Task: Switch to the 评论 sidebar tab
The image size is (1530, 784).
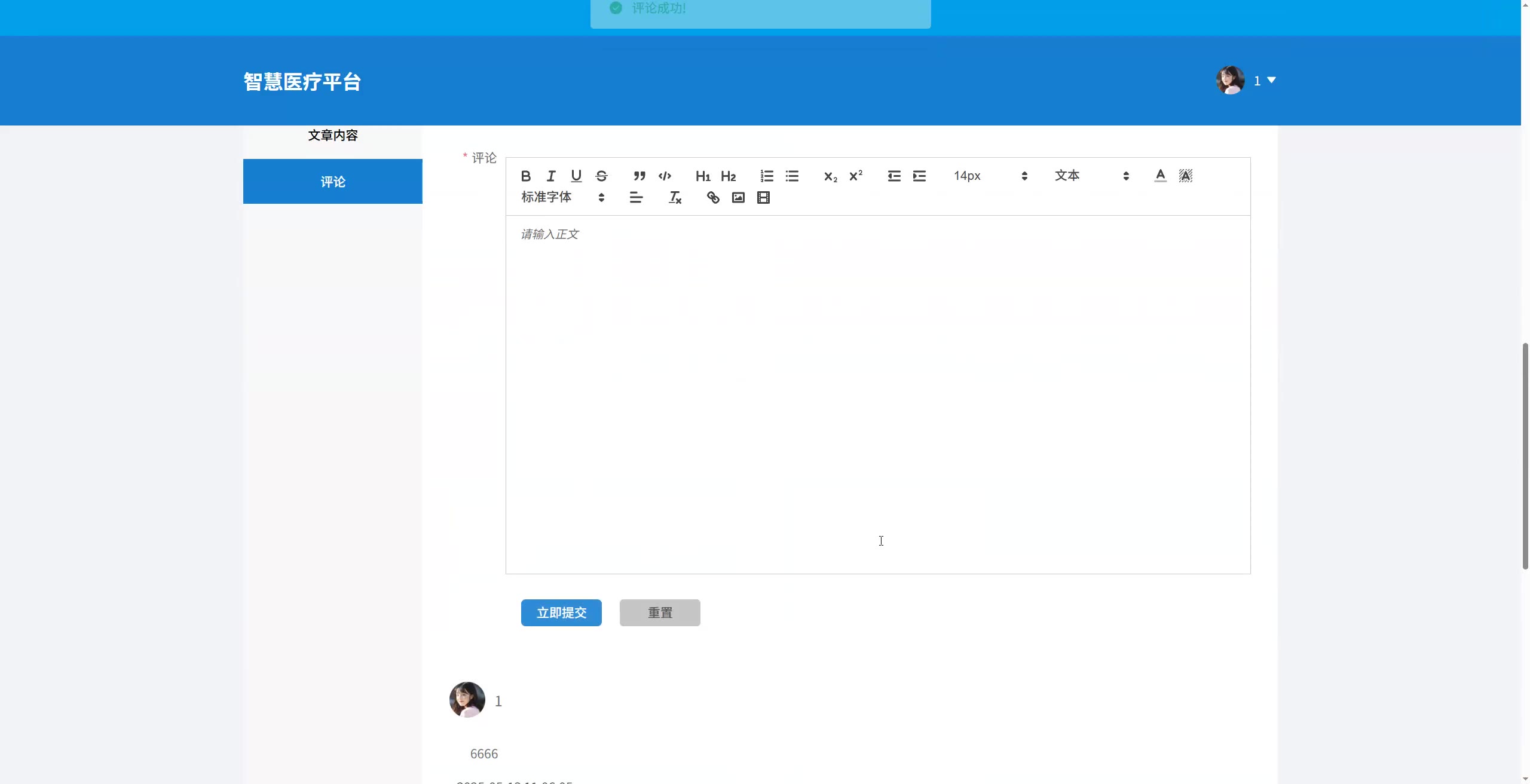Action: click(333, 182)
